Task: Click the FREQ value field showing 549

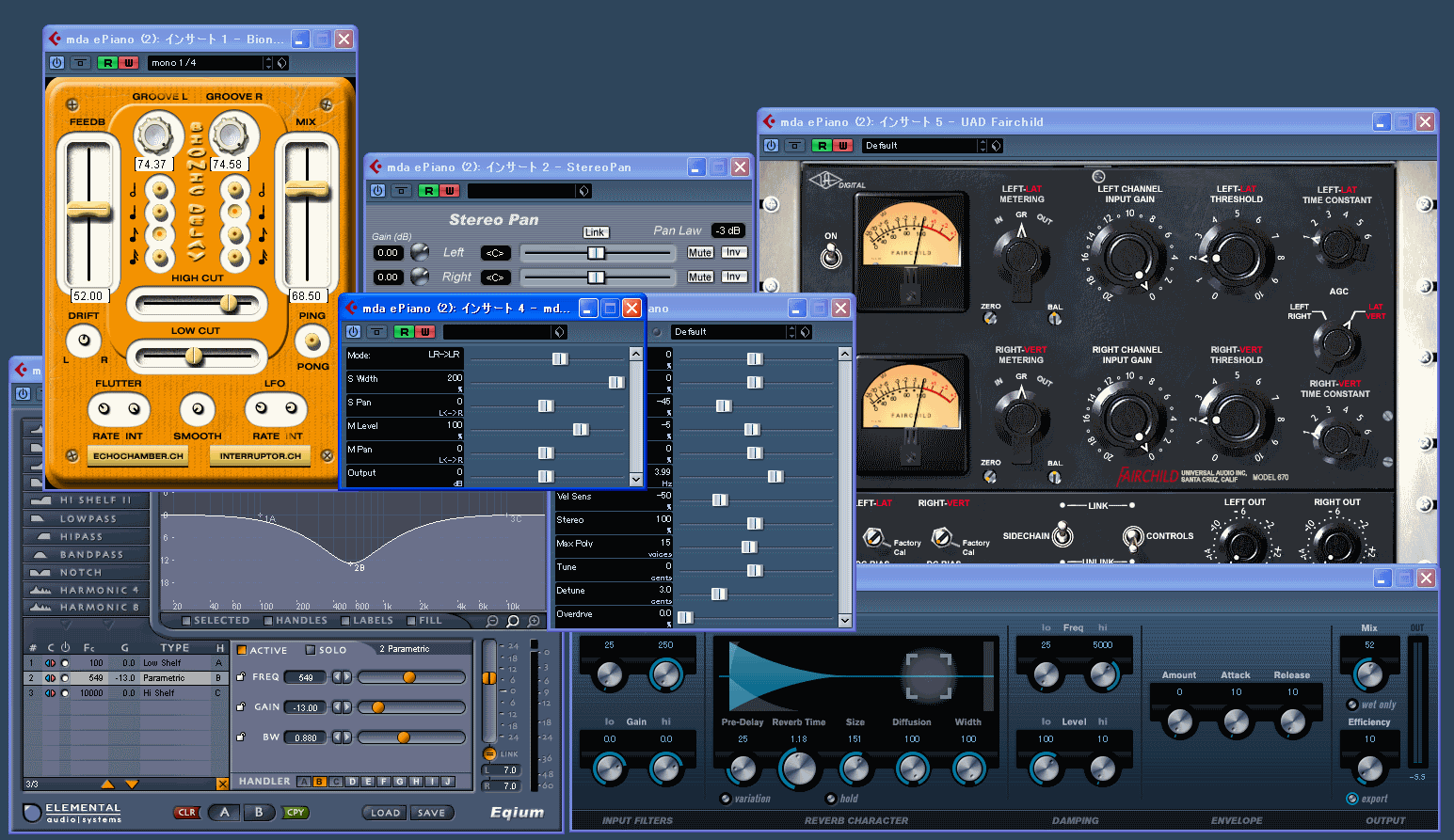Action: [x=306, y=677]
